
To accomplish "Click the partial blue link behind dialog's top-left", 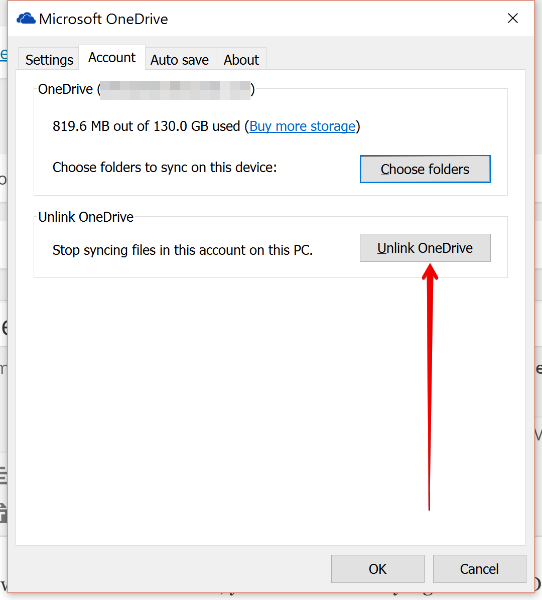I will pyautogui.click(x=3, y=54).
